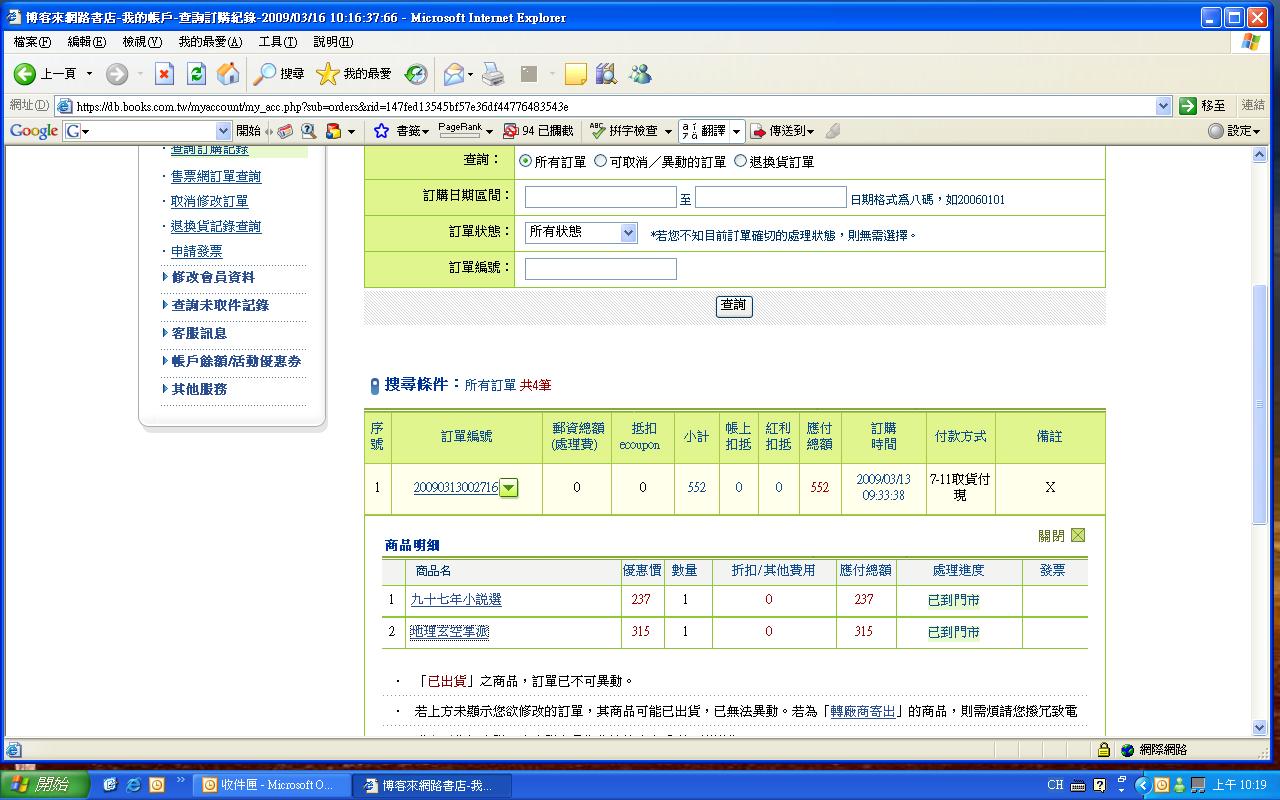Open Google toolbar 書籤 bookmarks star
The image size is (1280, 800).
(x=400, y=131)
